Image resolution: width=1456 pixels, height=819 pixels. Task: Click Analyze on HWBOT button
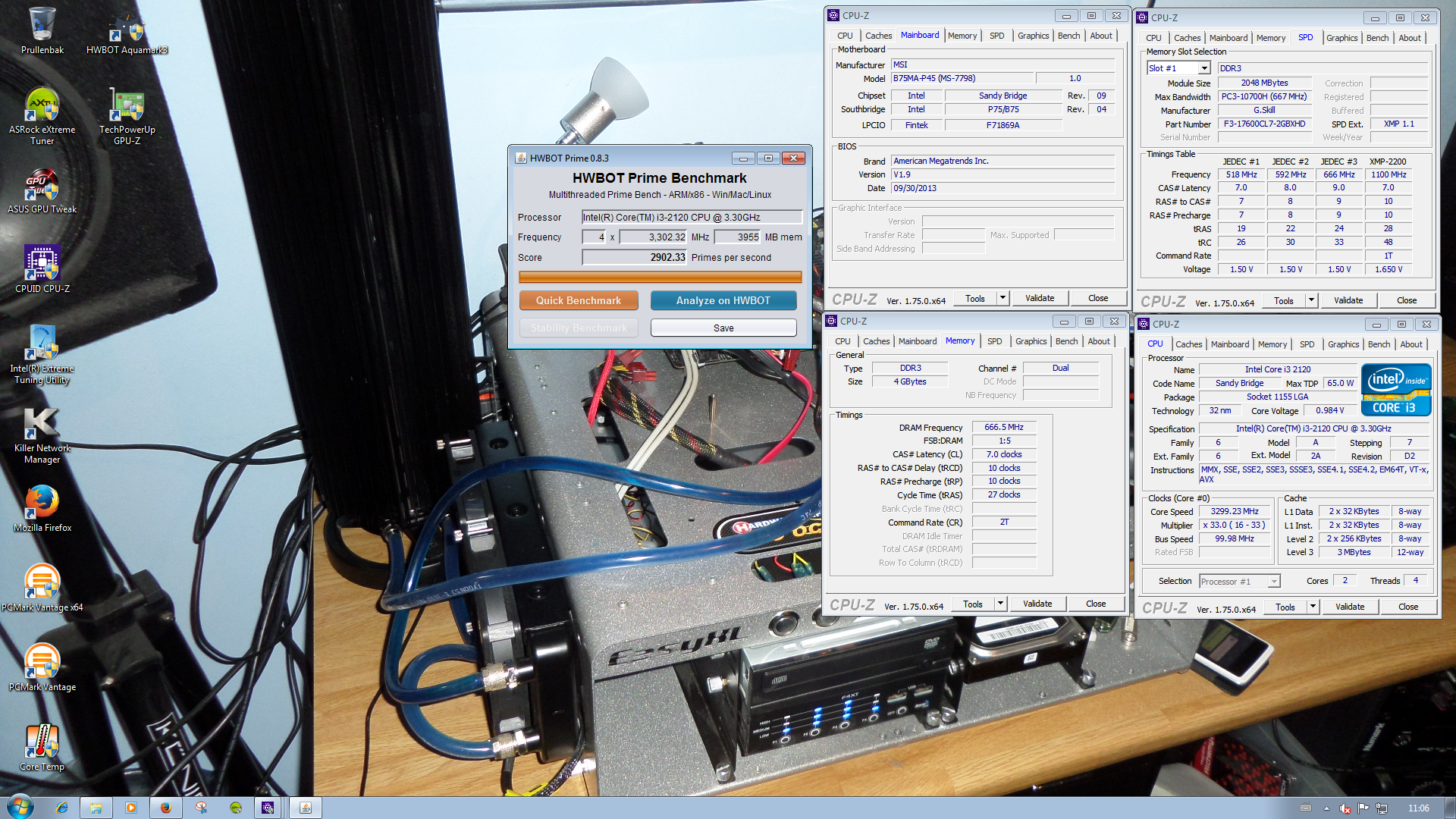(x=723, y=301)
